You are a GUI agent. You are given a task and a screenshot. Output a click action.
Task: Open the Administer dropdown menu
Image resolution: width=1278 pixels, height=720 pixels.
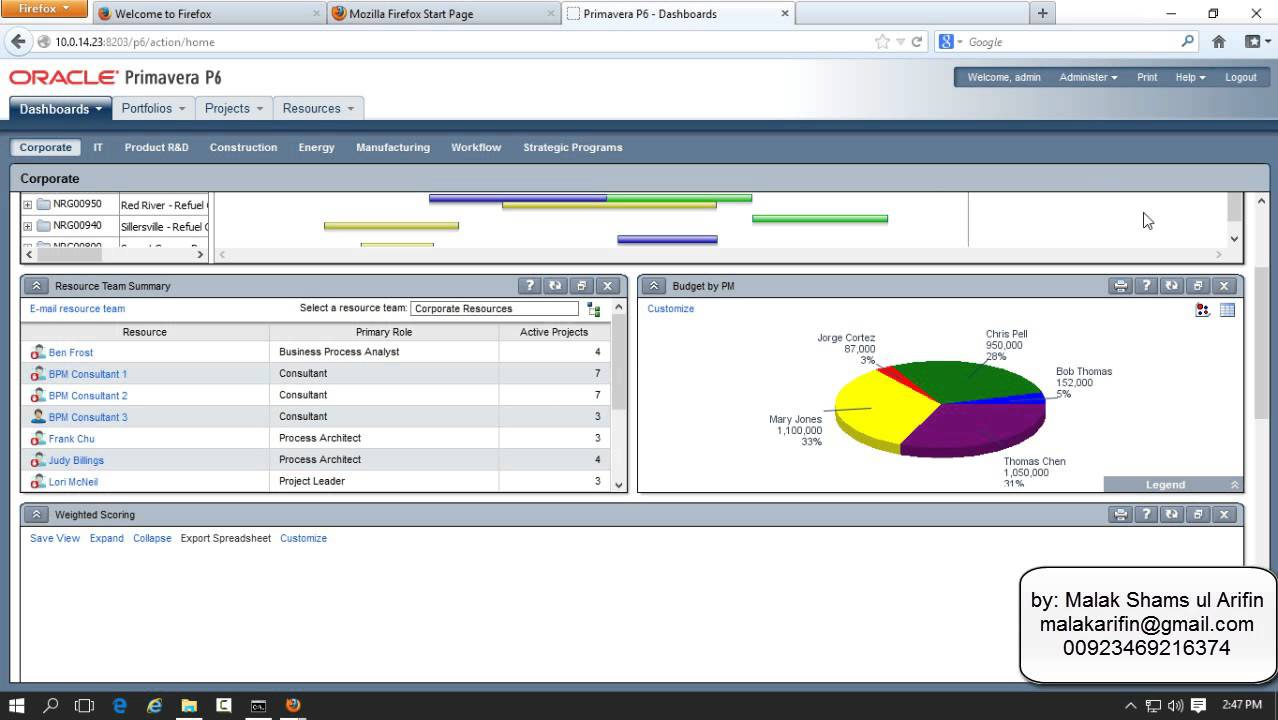coord(1088,77)
